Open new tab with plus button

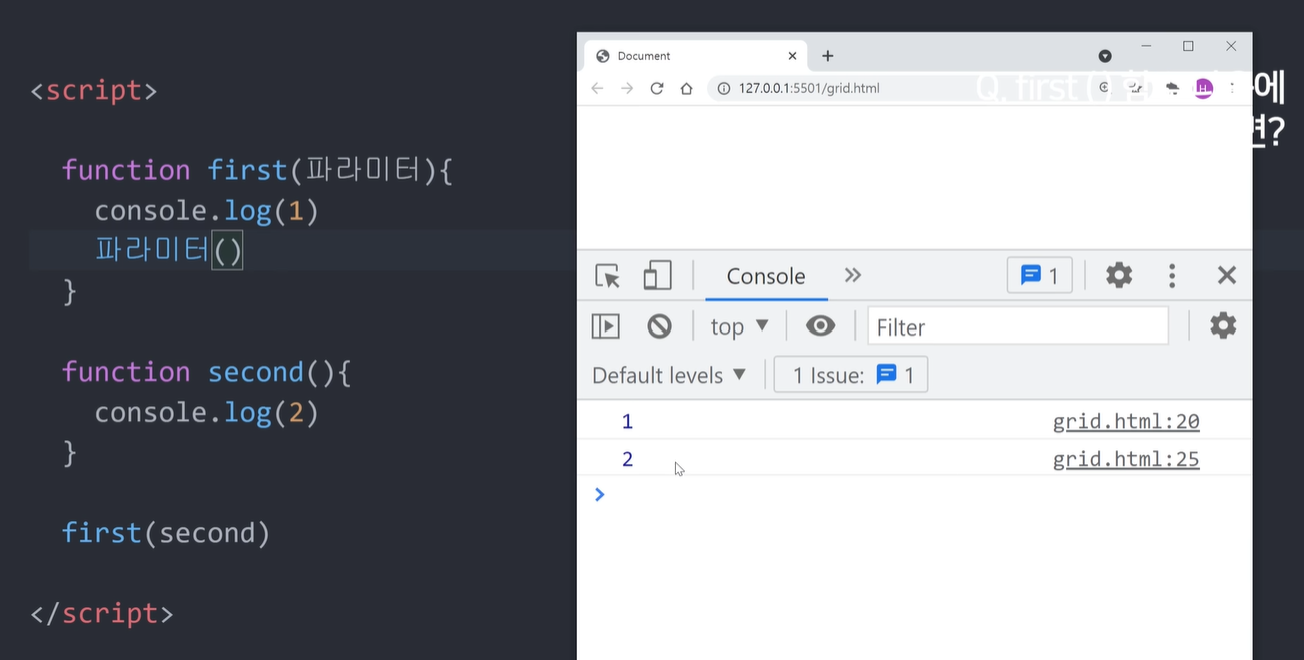click(827, 56)
